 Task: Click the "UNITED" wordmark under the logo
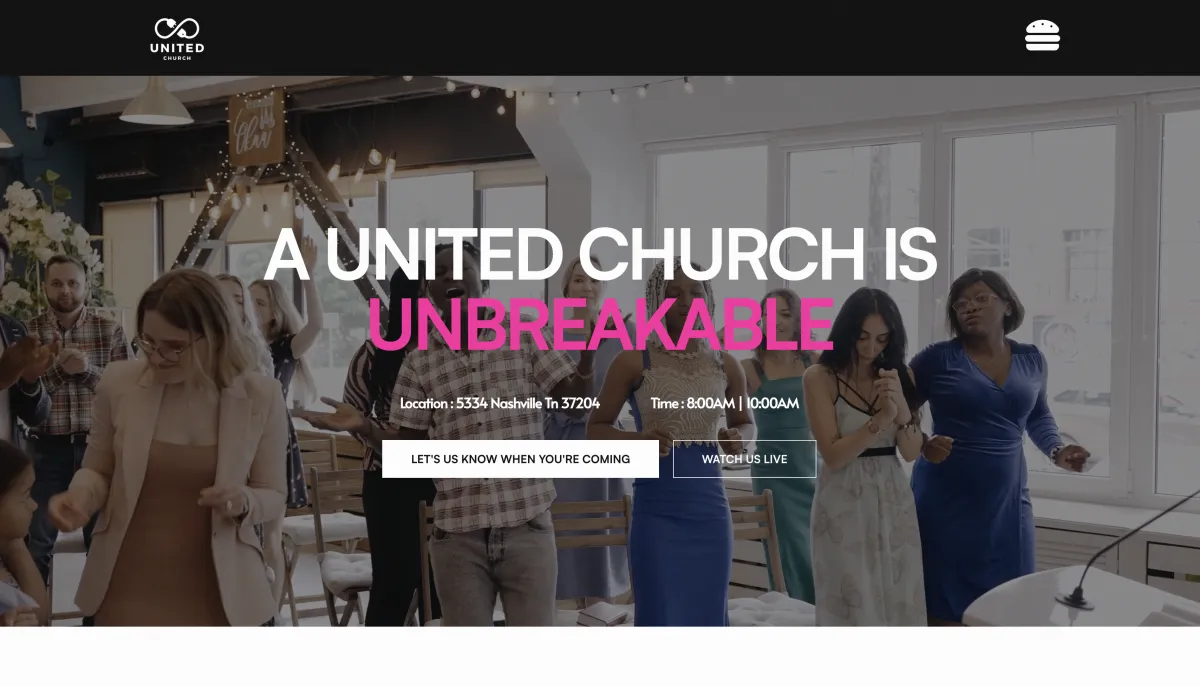[x=177, y=48]
